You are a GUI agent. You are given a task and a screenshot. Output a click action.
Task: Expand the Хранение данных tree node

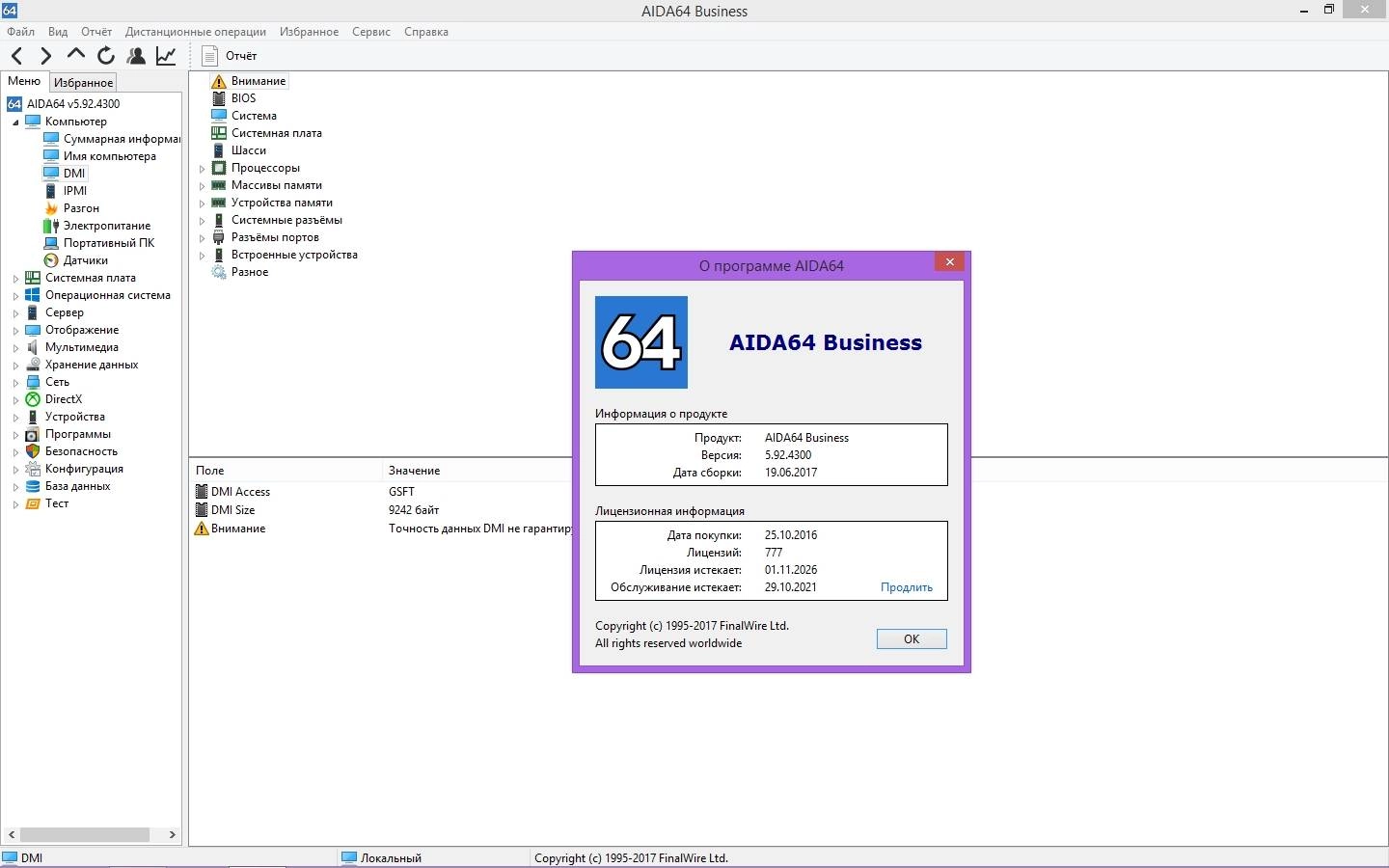[x=15, y=366]
